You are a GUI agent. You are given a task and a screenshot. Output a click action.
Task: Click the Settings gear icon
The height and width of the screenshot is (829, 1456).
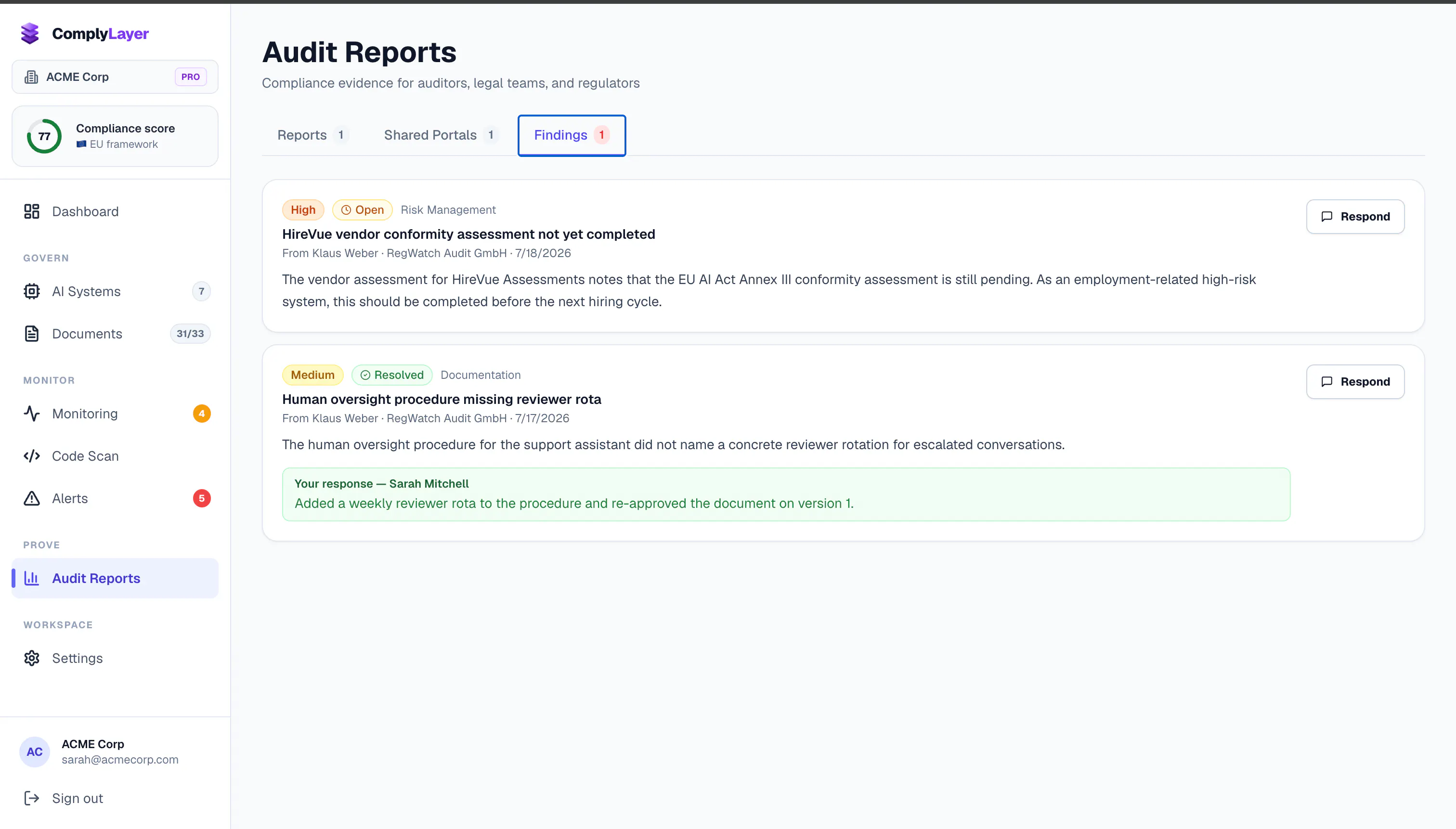32,658
